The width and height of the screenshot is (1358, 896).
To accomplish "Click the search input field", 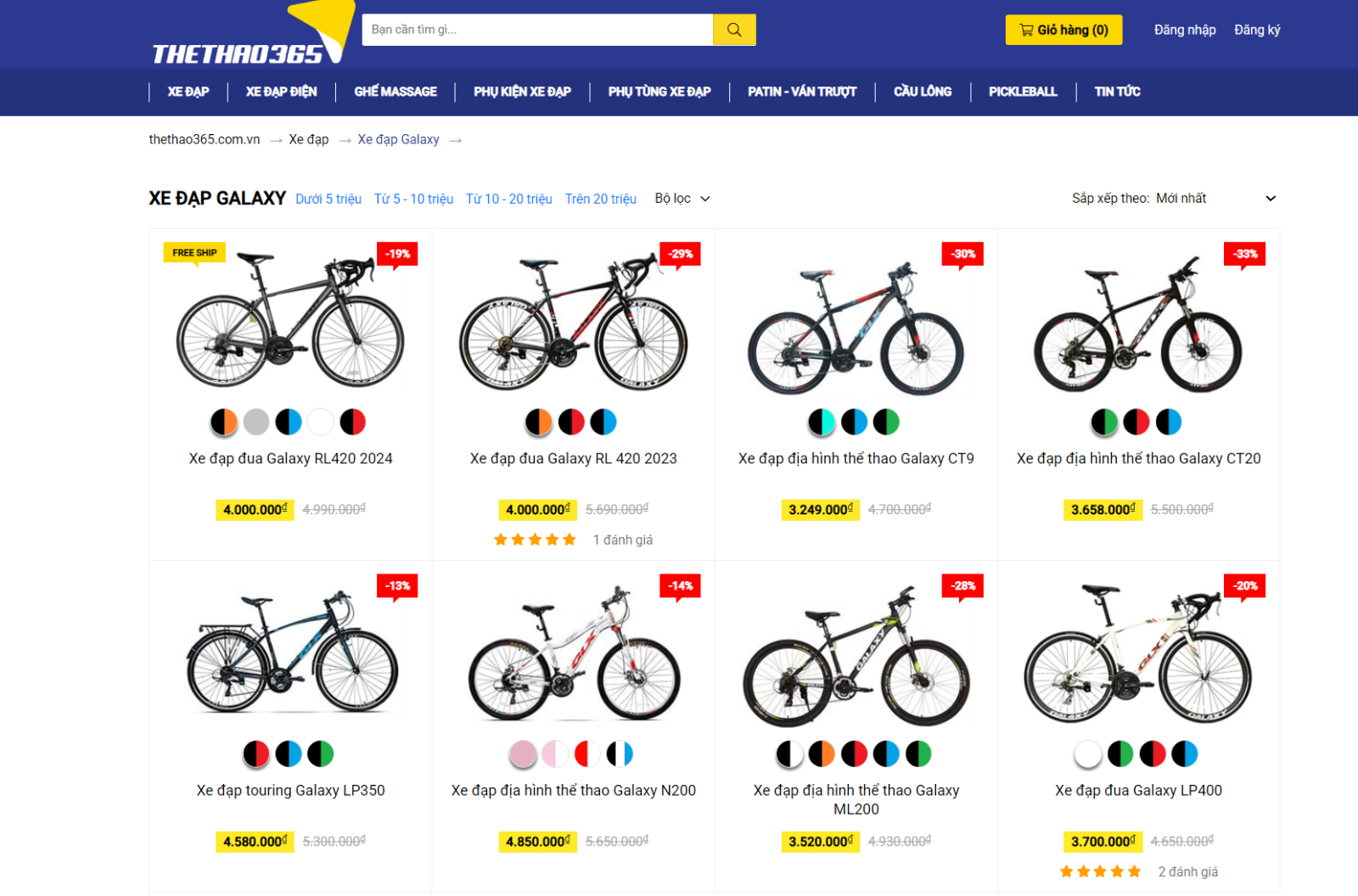I will tap(537, 30).
